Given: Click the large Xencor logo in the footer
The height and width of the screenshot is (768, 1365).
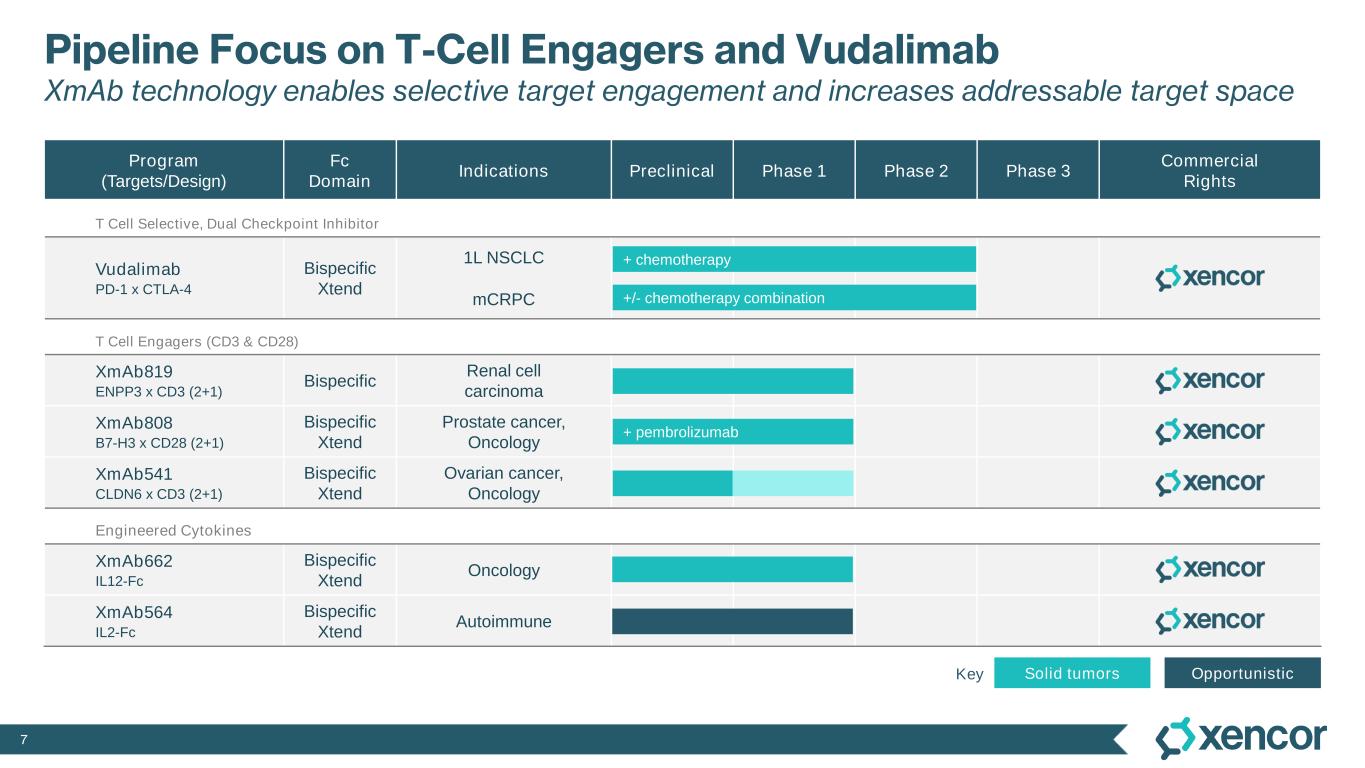Looking at the screenshot, I should coord(1240,738).
